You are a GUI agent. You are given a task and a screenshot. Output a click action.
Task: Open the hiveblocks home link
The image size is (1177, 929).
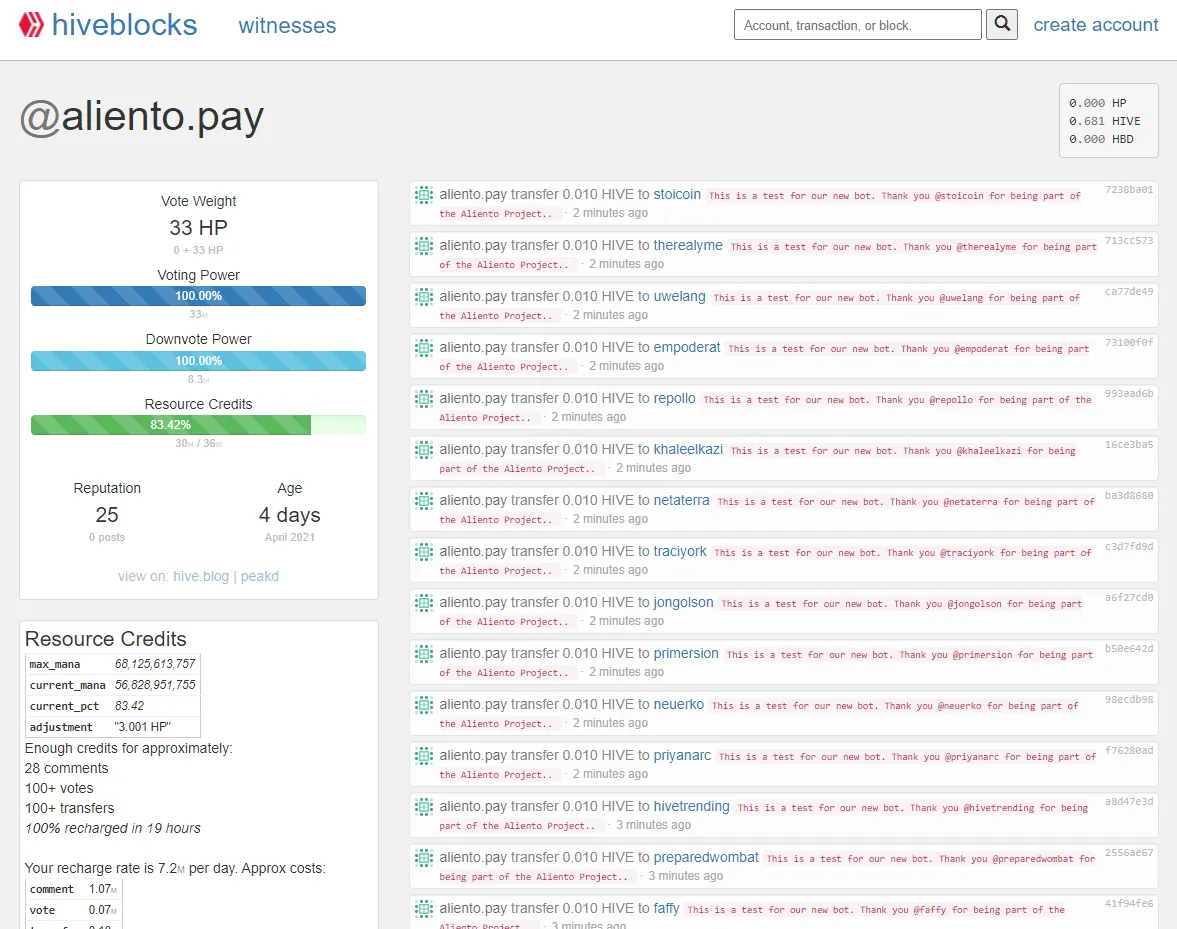[x=124, y=25]
